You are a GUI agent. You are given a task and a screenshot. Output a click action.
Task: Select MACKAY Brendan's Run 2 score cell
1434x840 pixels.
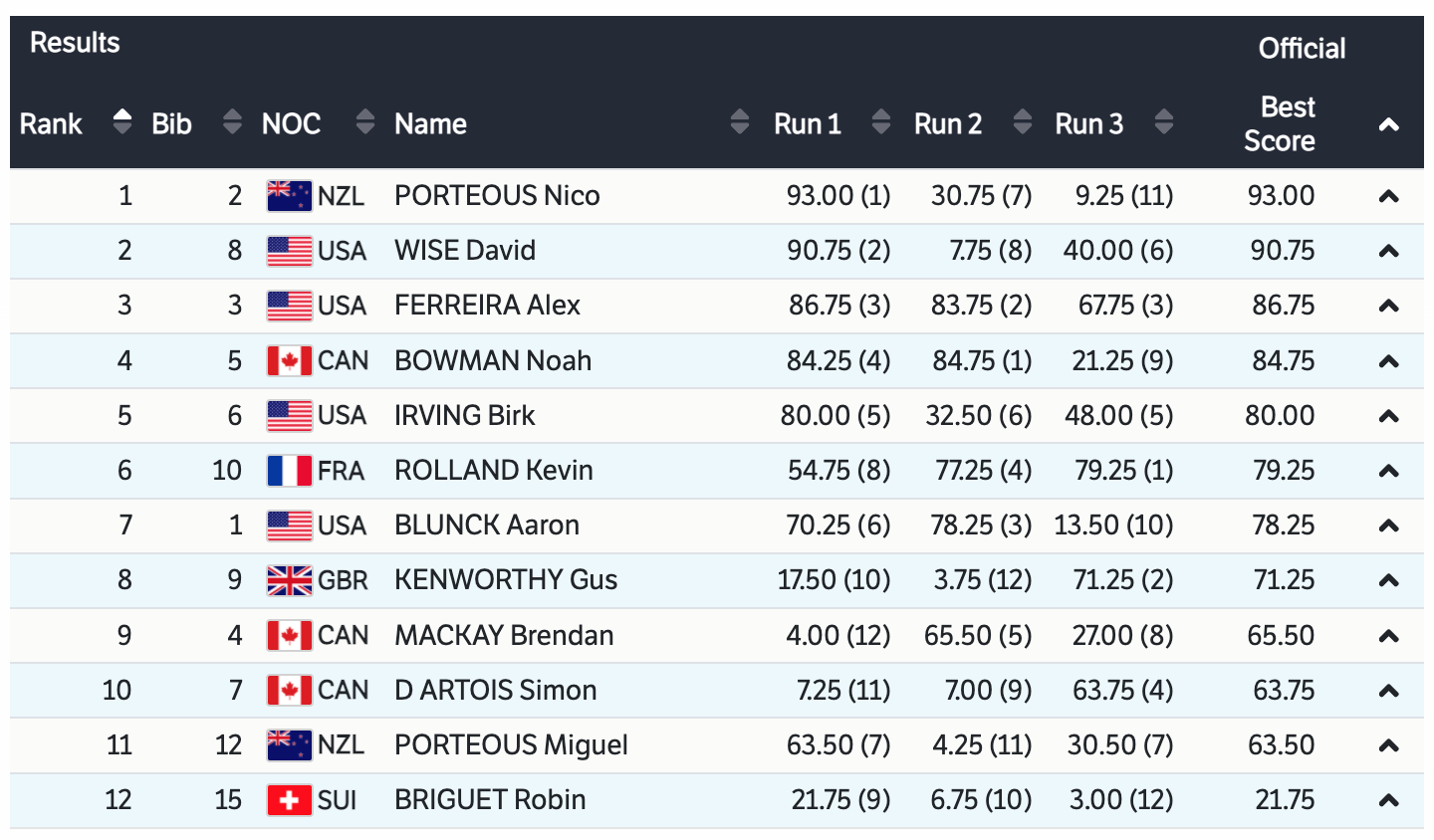(977, 636)
